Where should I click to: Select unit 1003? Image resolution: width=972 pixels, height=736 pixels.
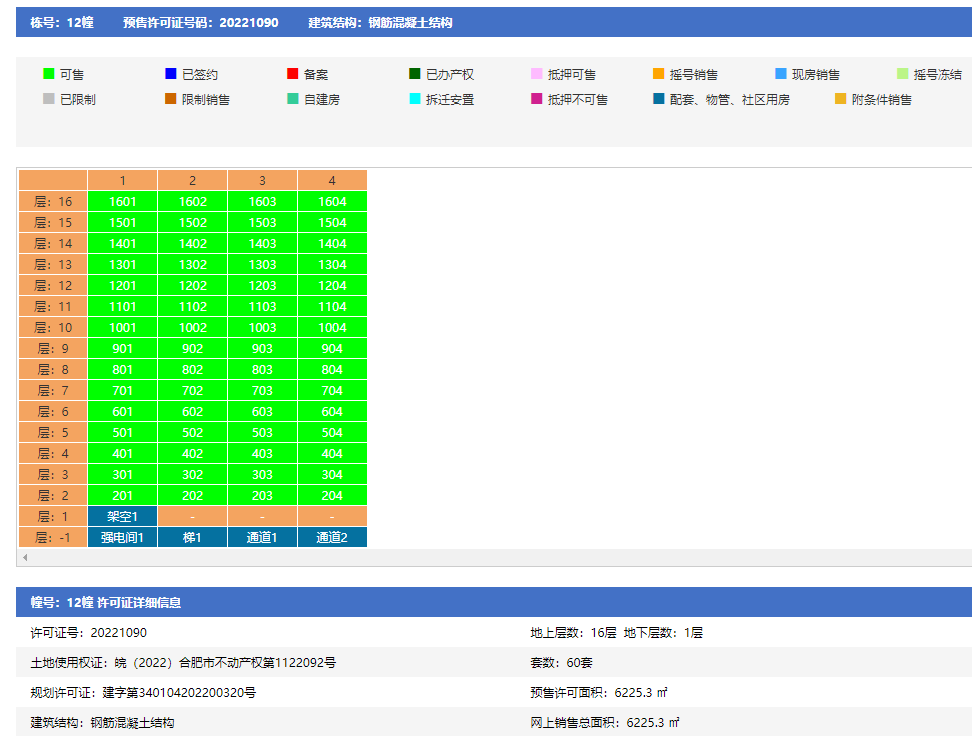[262, 327]
